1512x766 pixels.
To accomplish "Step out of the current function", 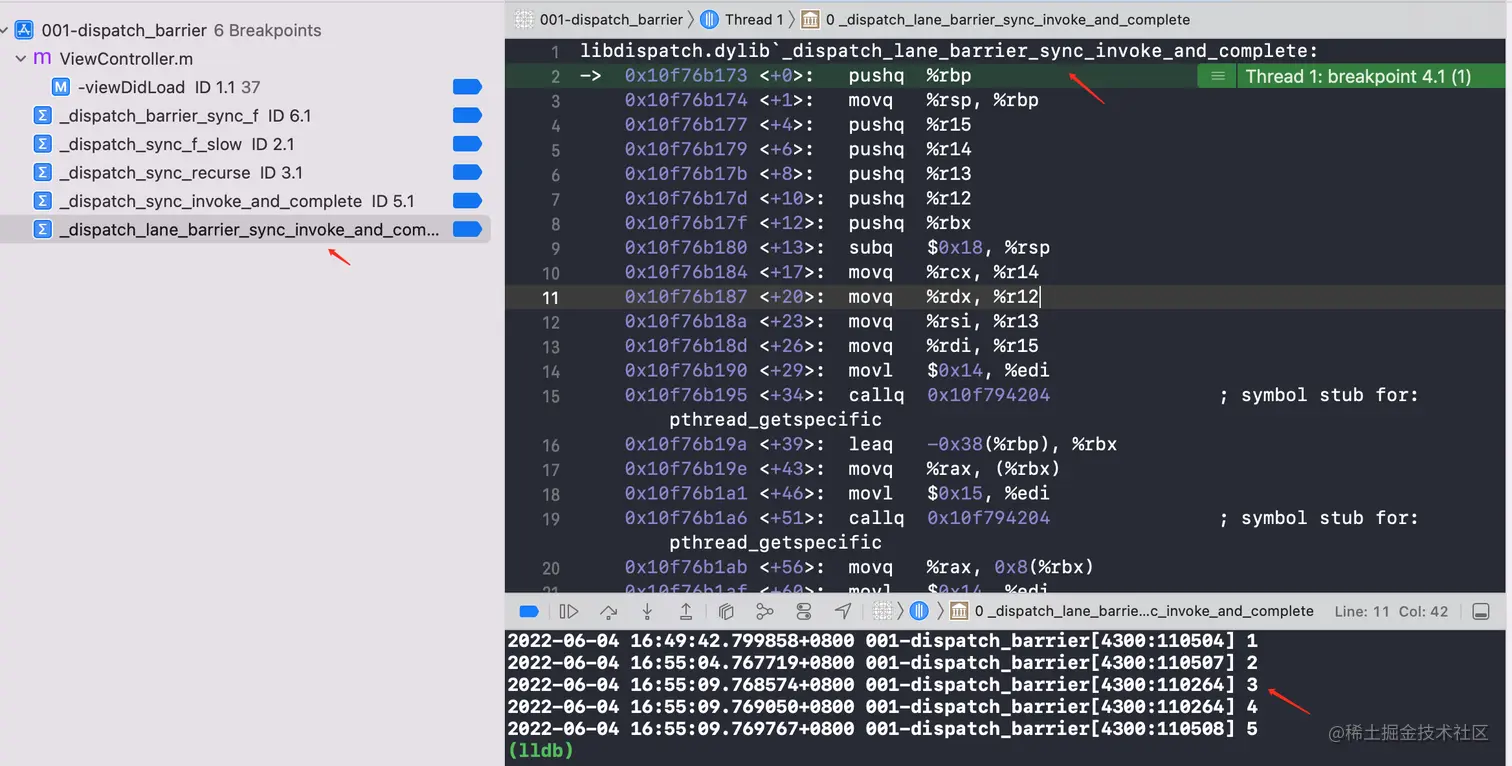I will pos(686,611).
